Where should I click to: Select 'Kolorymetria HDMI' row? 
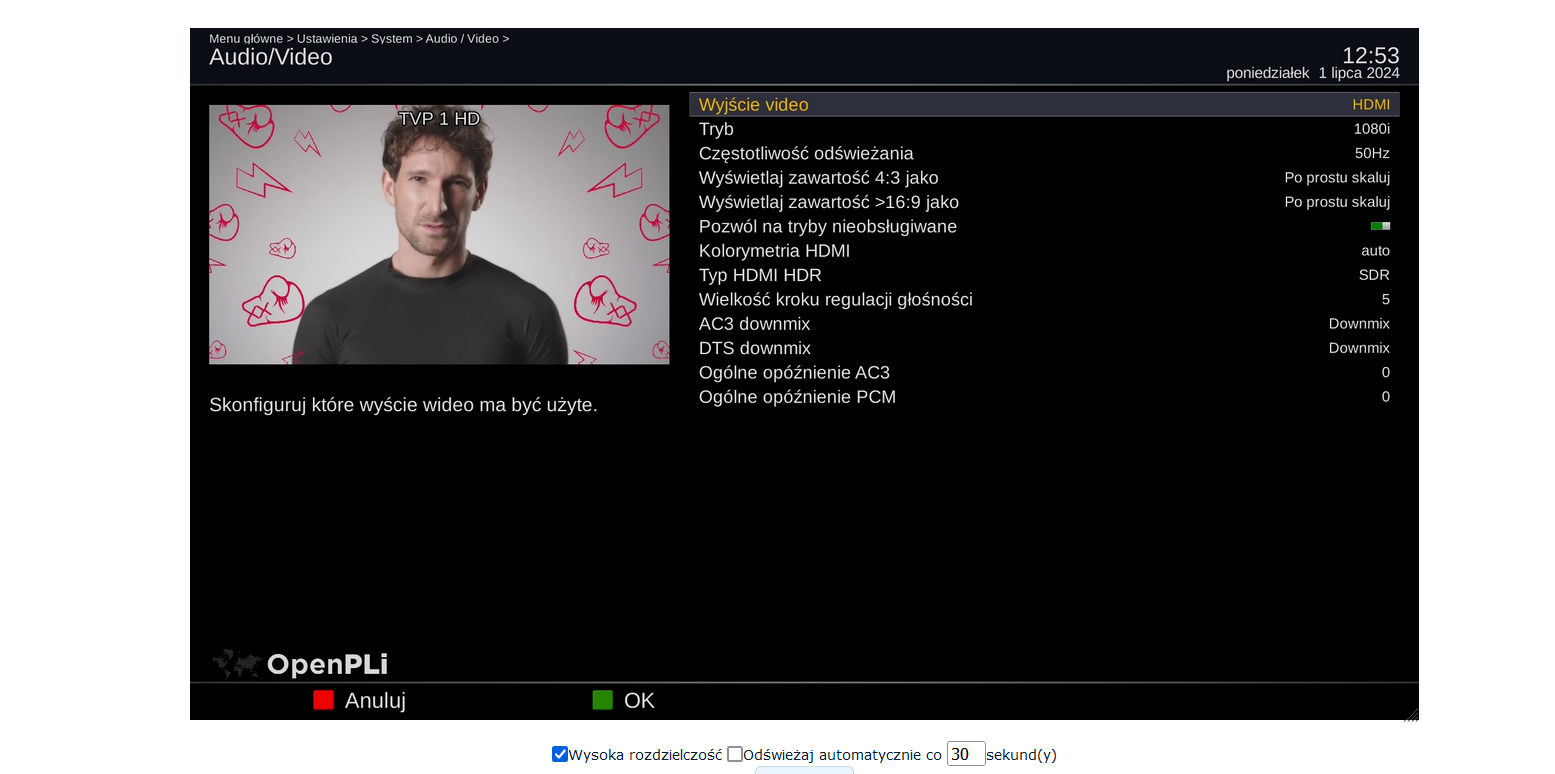[1044, 251]
